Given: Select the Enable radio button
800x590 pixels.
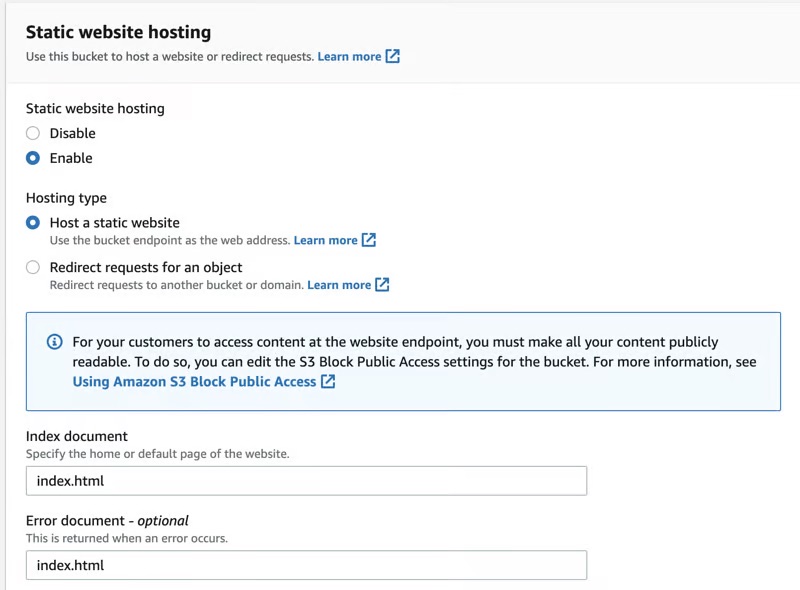Looking at the screenshot, I should (33, 158).
